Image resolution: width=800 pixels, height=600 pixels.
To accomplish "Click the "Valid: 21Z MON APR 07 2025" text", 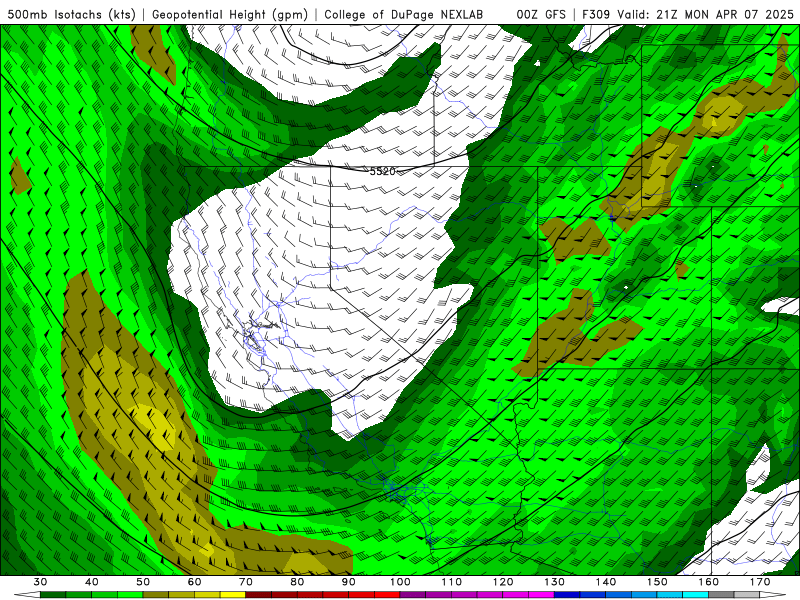I will pos(706,14).
